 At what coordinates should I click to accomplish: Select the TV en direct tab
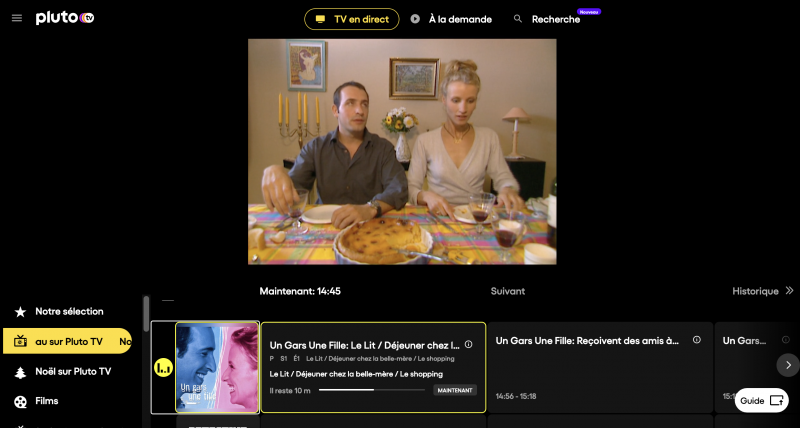click(352, 19)
